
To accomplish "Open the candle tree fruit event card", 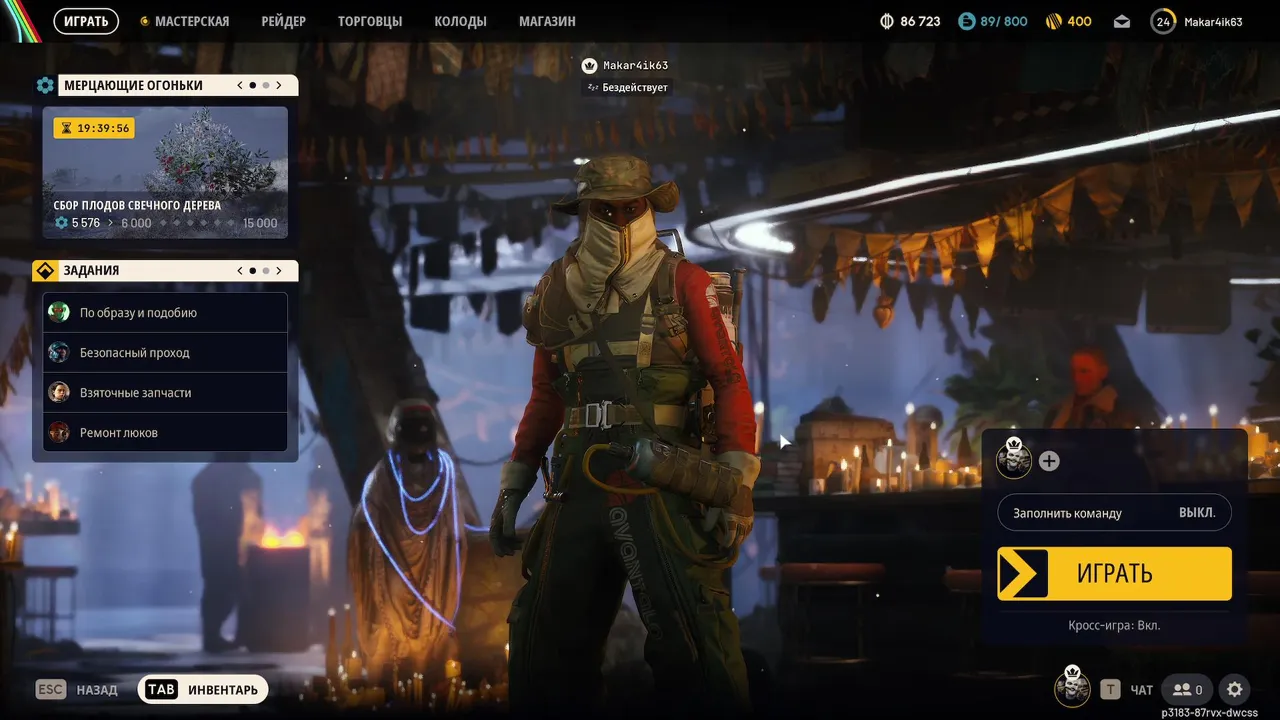I will 165,173.
